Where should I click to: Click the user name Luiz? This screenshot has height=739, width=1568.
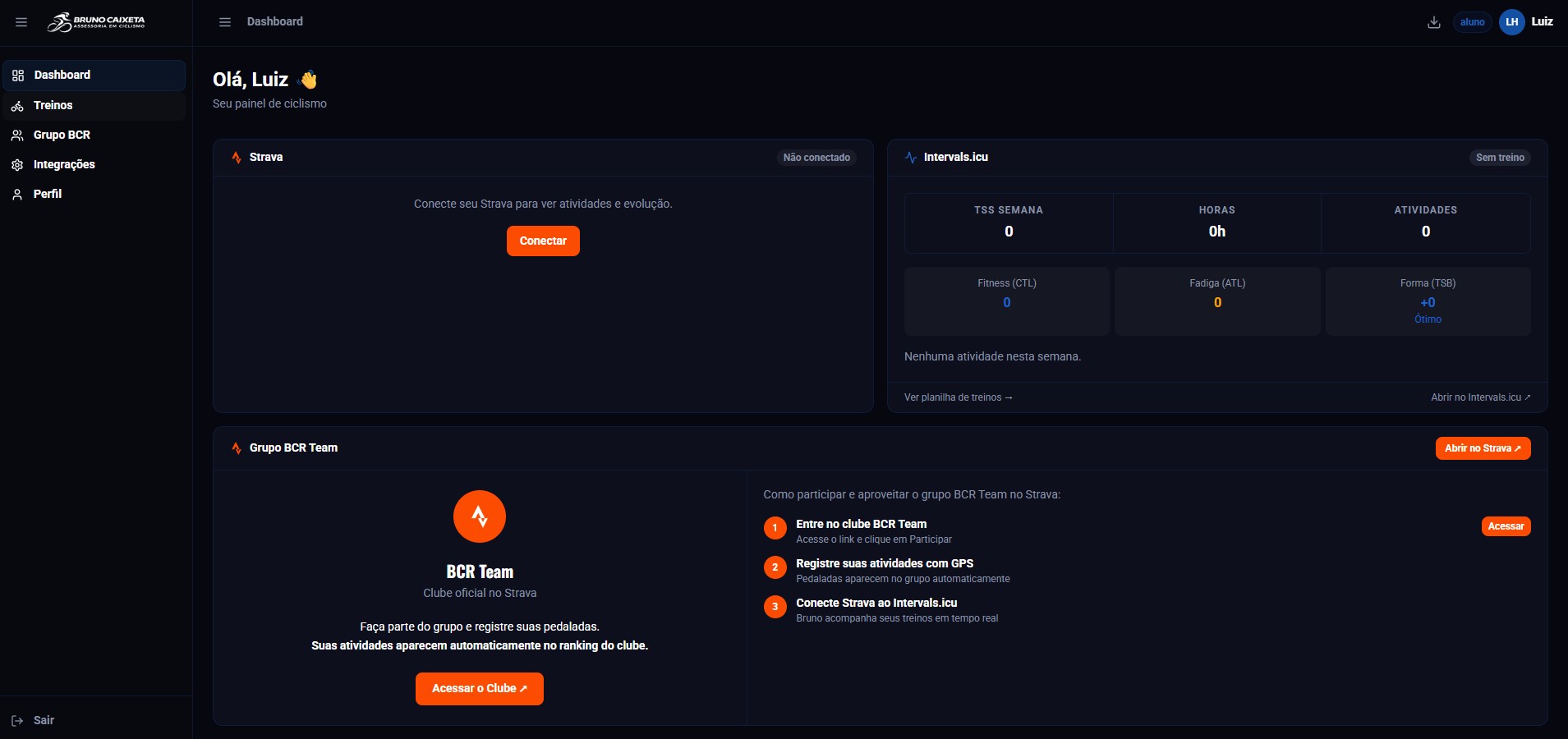(1542, 21)
